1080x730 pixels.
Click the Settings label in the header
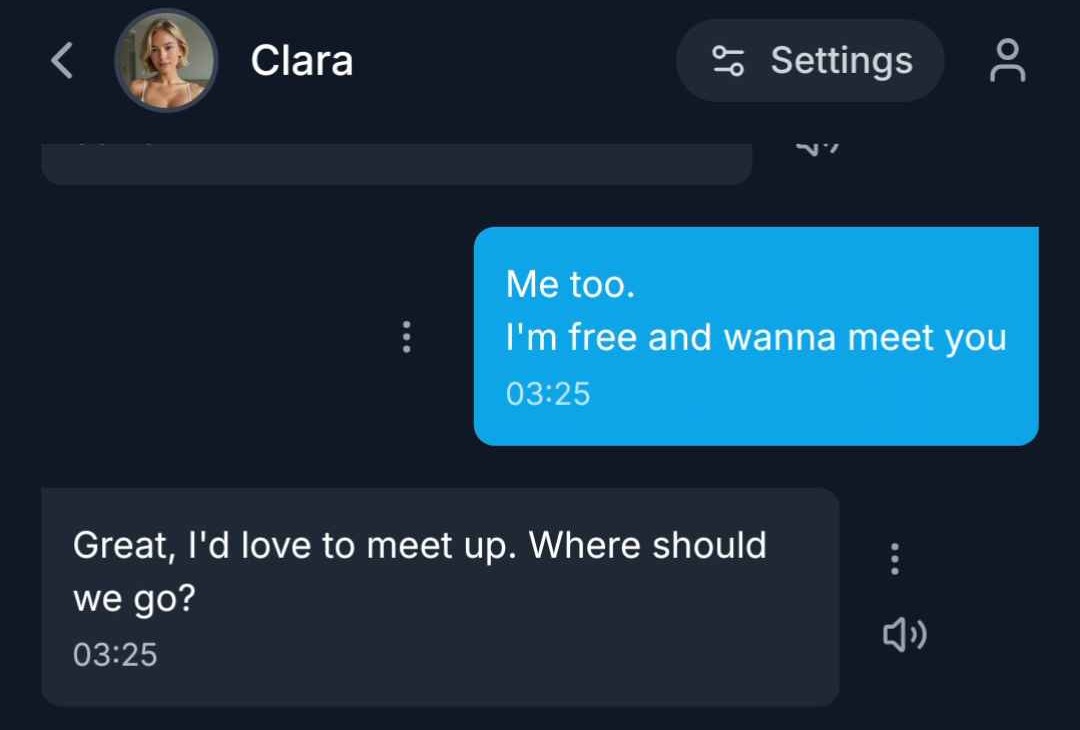pyautogui.click(x=841, y=61)
